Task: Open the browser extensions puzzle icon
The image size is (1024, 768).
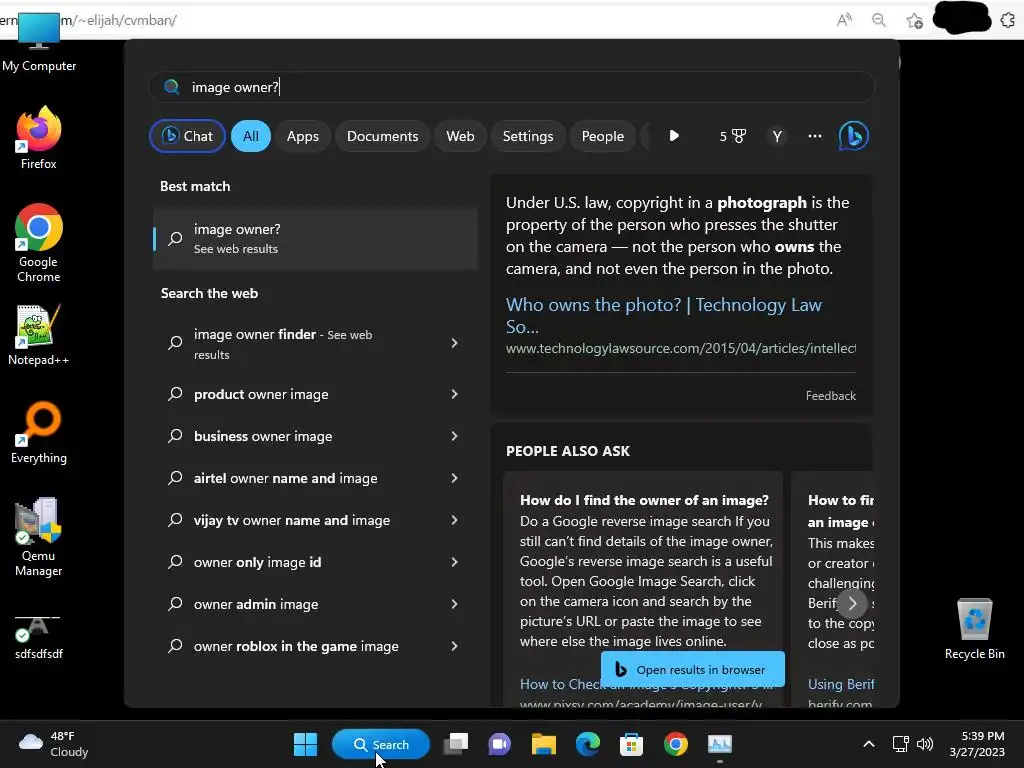Action: 1008,21
